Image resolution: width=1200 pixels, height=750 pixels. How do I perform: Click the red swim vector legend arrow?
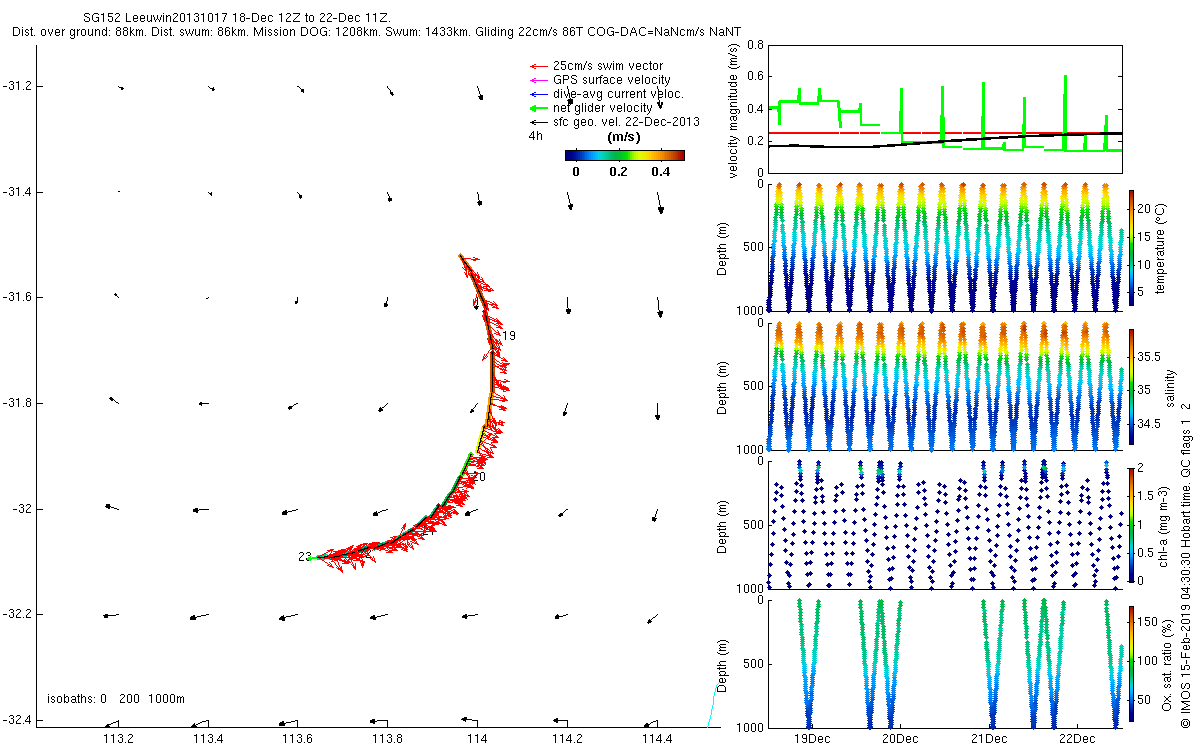(x=539, y=66)
